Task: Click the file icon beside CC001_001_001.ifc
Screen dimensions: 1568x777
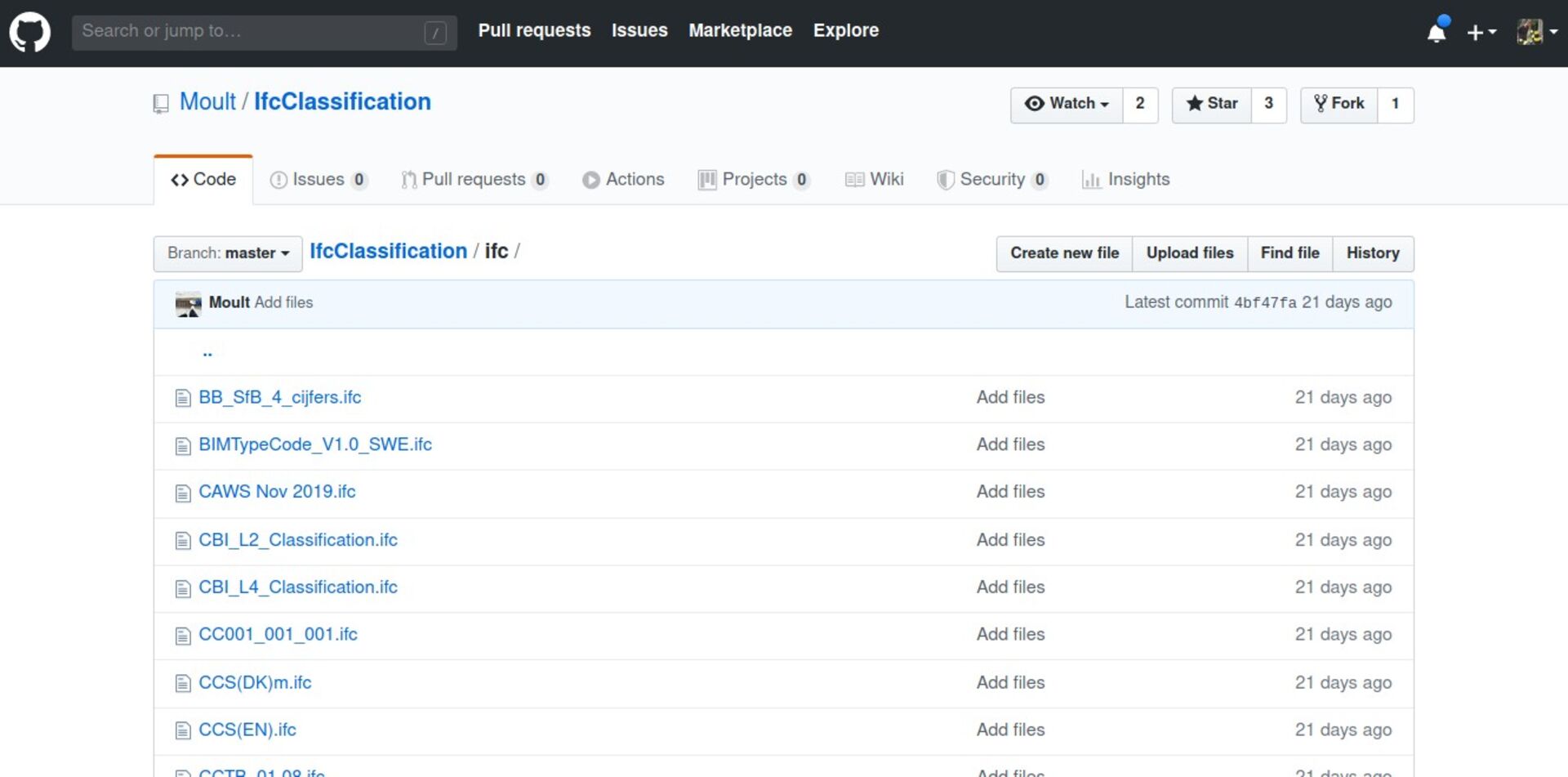Action: (x=183, y=635)
